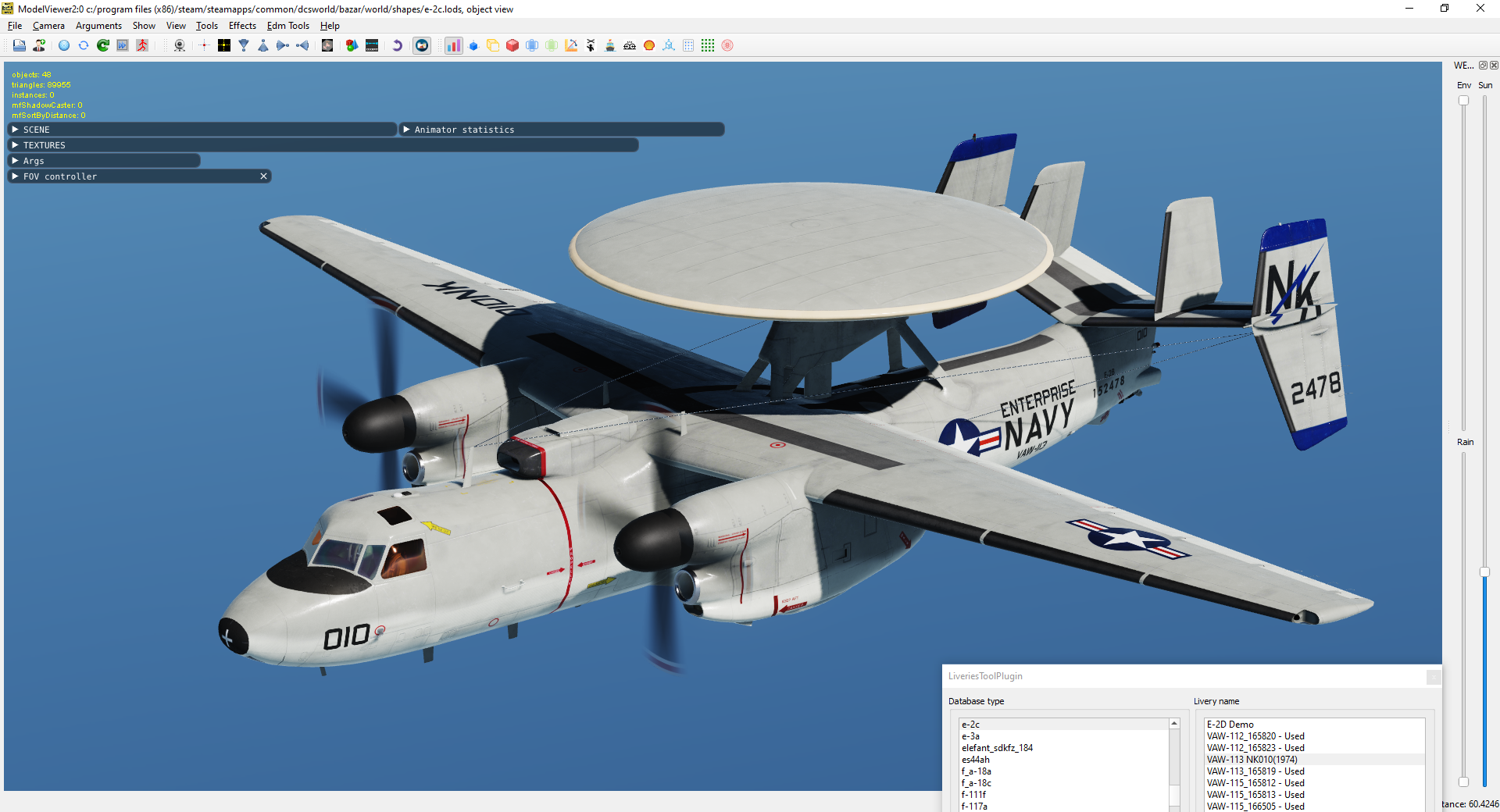
Task: Click the green dotted grid icon
Action: tap(708, 45)
